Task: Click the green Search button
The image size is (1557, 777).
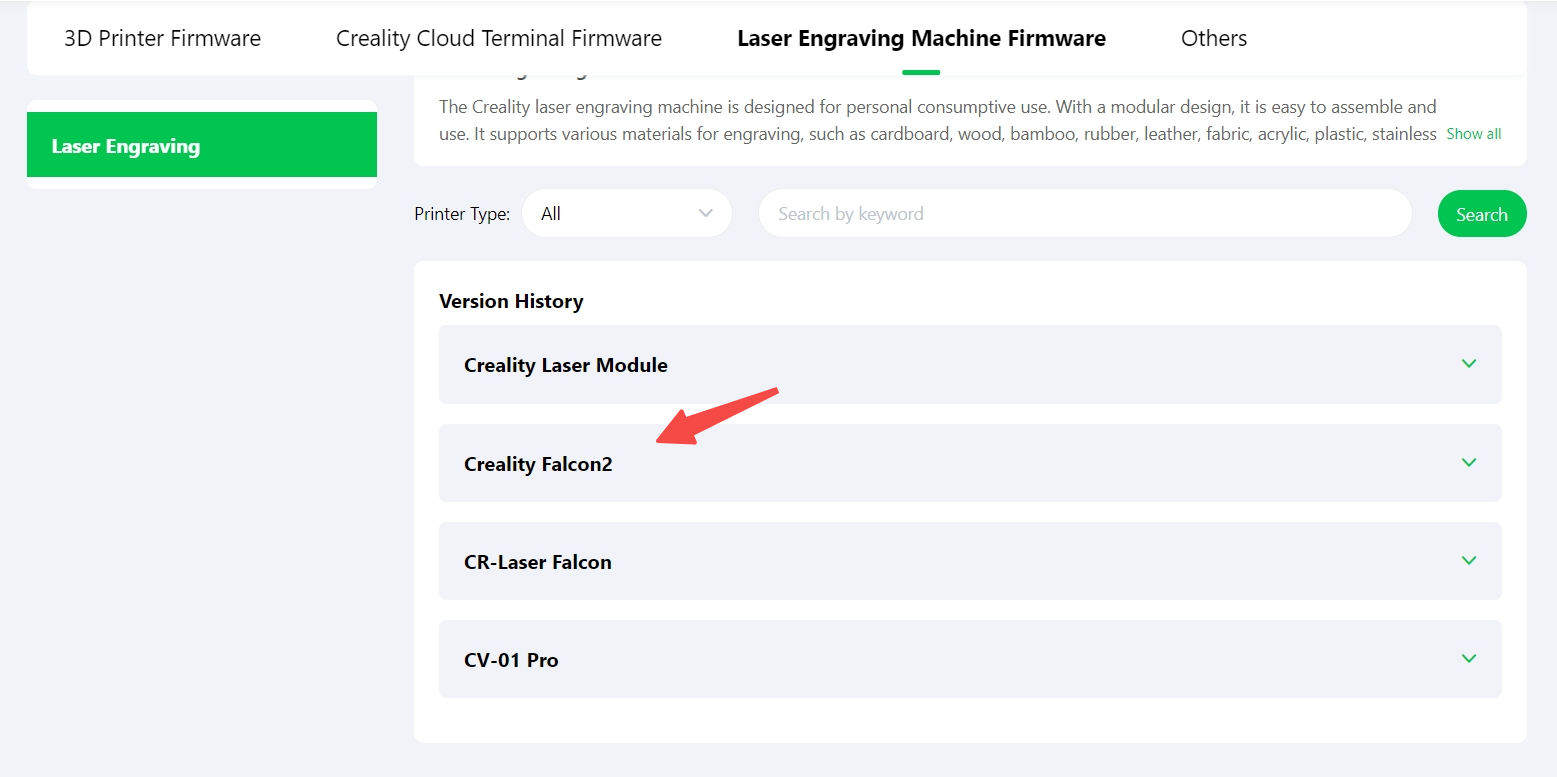Action: [x=1481, y=214]
